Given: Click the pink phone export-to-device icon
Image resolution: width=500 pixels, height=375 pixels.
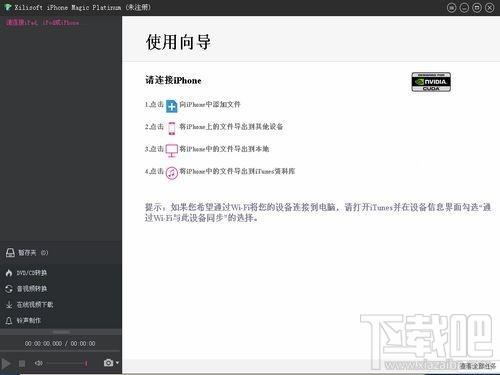Looking at the screenshot, I should (x=171, y=128).
